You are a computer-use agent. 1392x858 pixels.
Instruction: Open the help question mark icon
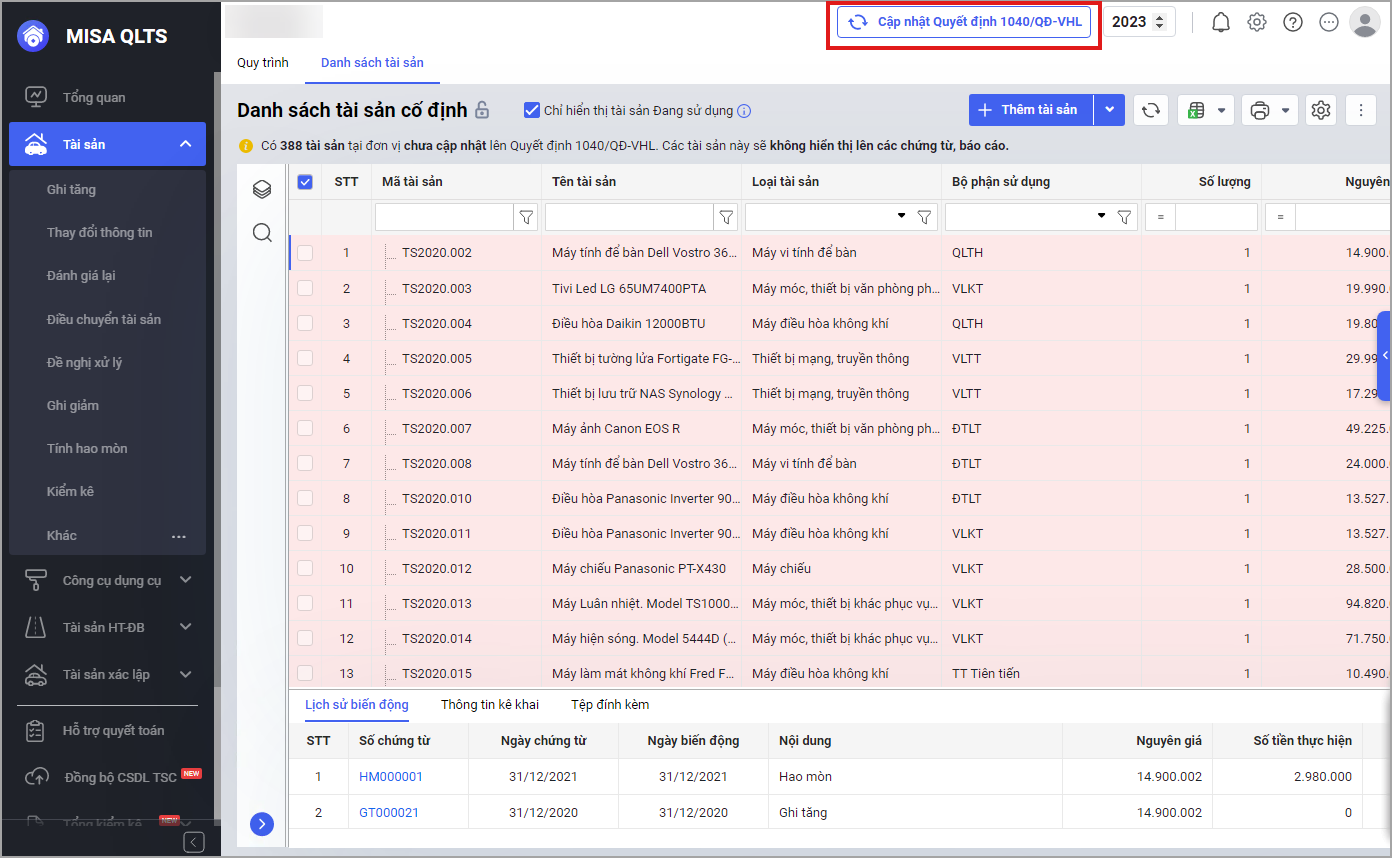[x=1293, y=22]
